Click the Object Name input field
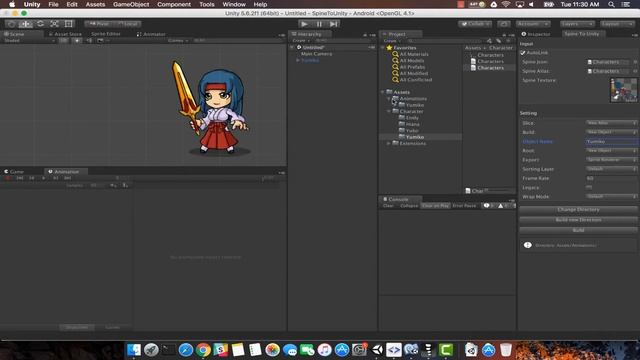The image size is (640, 360). coord(611,141)
